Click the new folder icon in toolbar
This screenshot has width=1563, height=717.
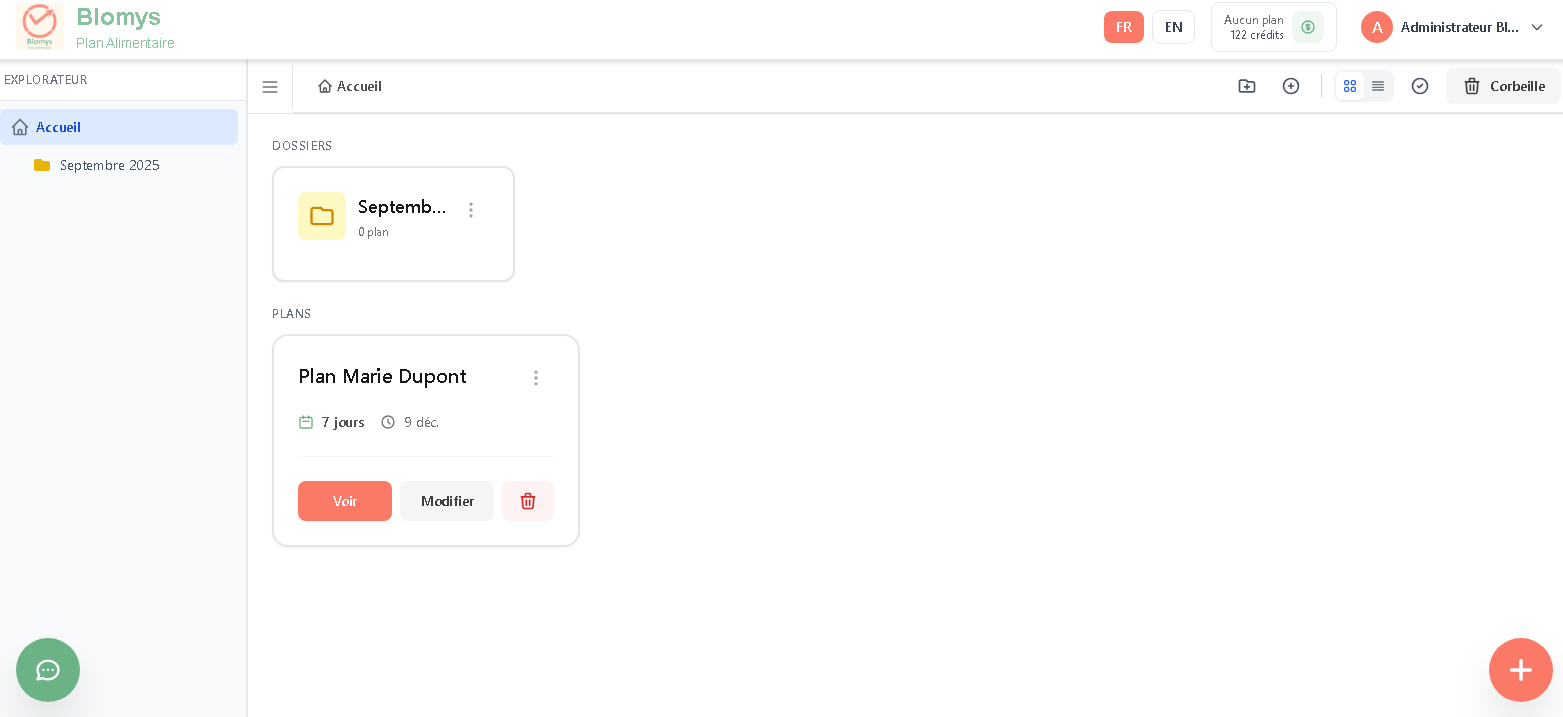pos(1247,86)
